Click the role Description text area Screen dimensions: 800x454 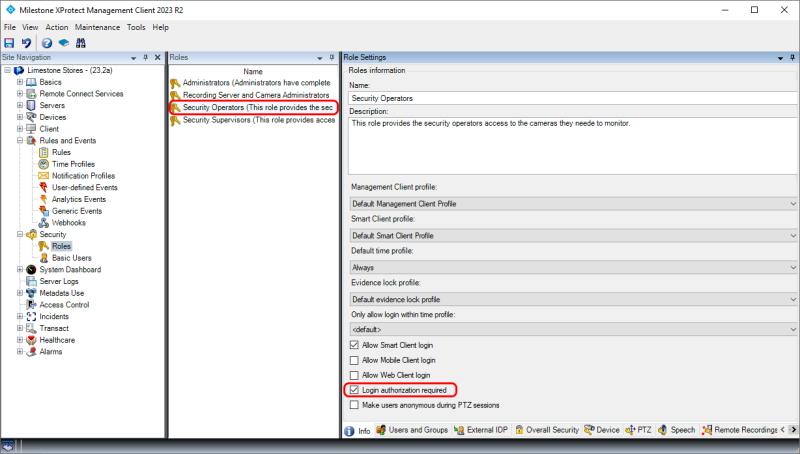point(573,146)
